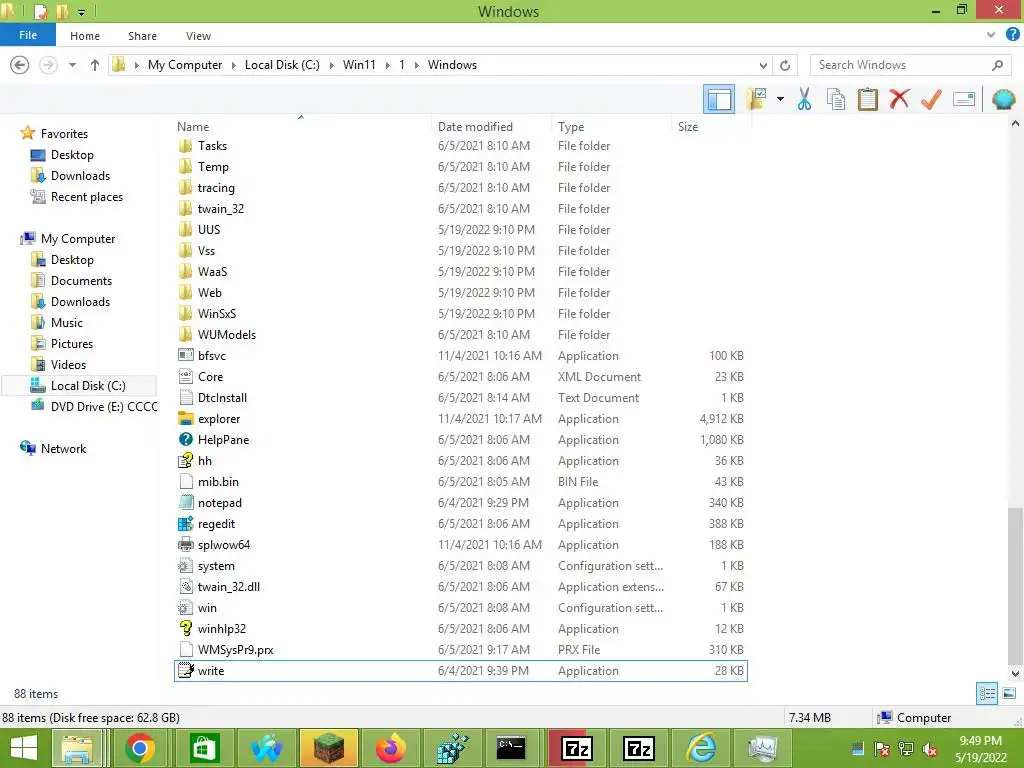Open the File ribbon tab
The image size is (1024, 768).
click(28, 35)
